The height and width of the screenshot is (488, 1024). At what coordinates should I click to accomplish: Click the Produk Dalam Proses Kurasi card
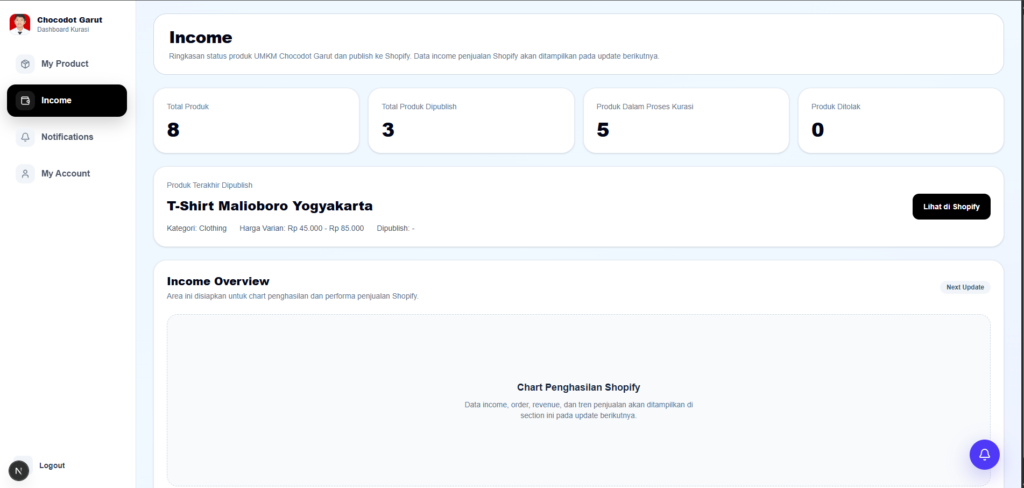pos(686,120)
